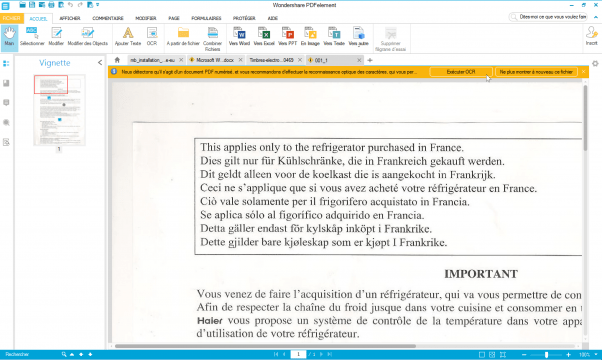Activate the Sélectionner text tool
The height and width of the screenshot is (360, 602).
tap(32, 37)
